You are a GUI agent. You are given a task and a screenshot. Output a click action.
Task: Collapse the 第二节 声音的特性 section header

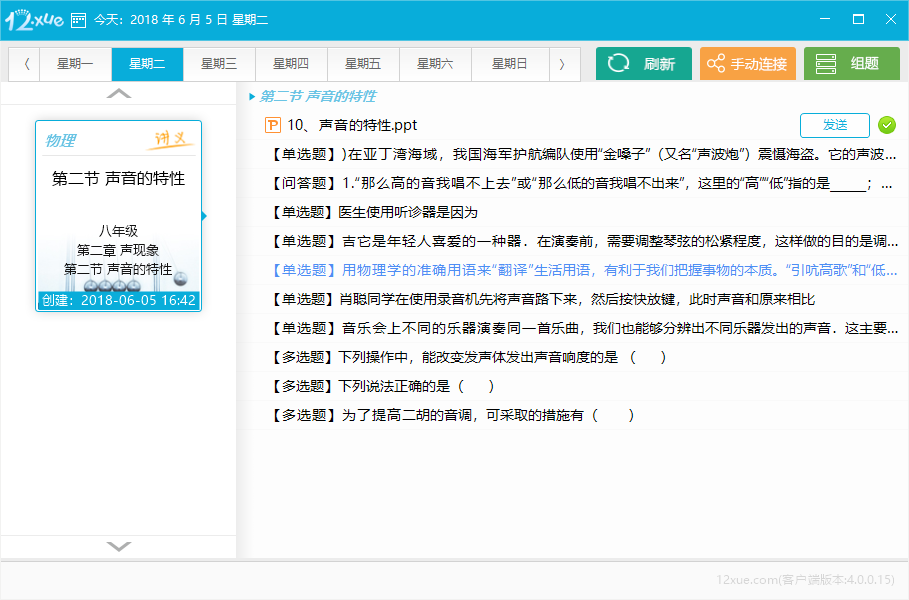point(252,97)
